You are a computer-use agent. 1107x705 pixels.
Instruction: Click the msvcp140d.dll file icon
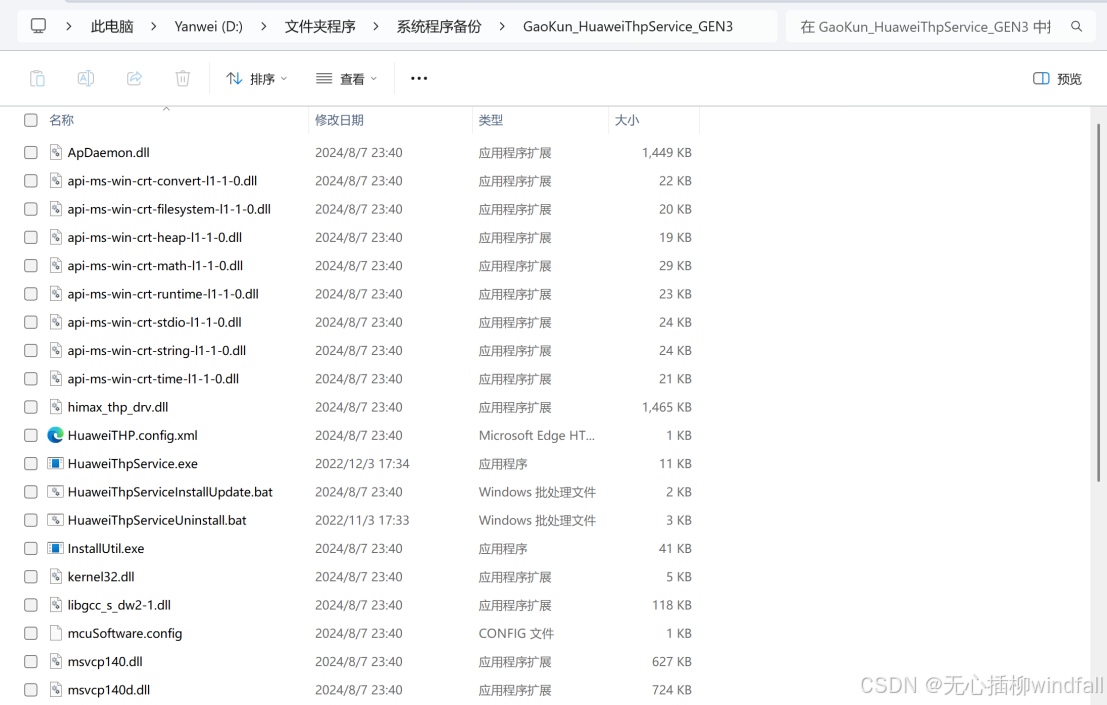pyautogui.click(x=56, y=689)
